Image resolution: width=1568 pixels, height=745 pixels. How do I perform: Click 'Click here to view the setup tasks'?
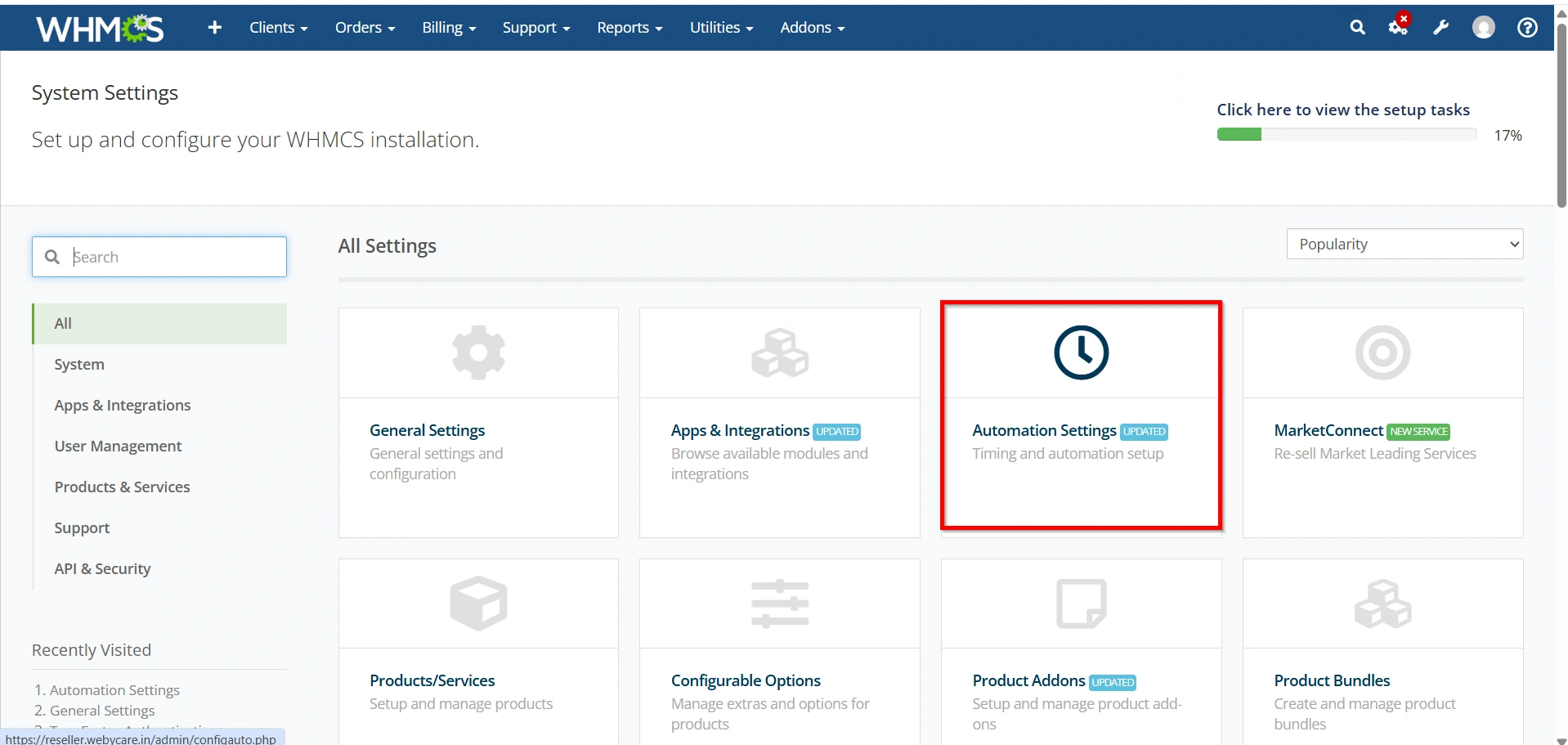click(1343, 110)
